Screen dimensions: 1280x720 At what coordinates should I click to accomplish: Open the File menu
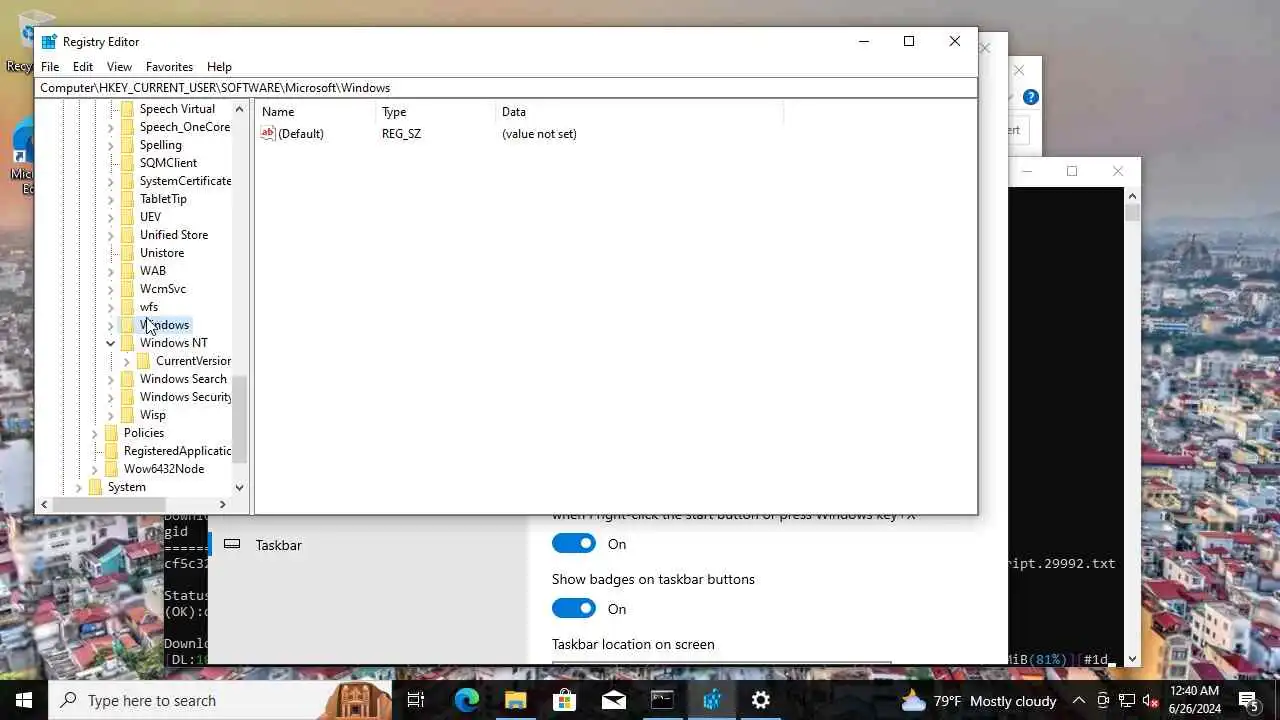click(x=50, y=67)
